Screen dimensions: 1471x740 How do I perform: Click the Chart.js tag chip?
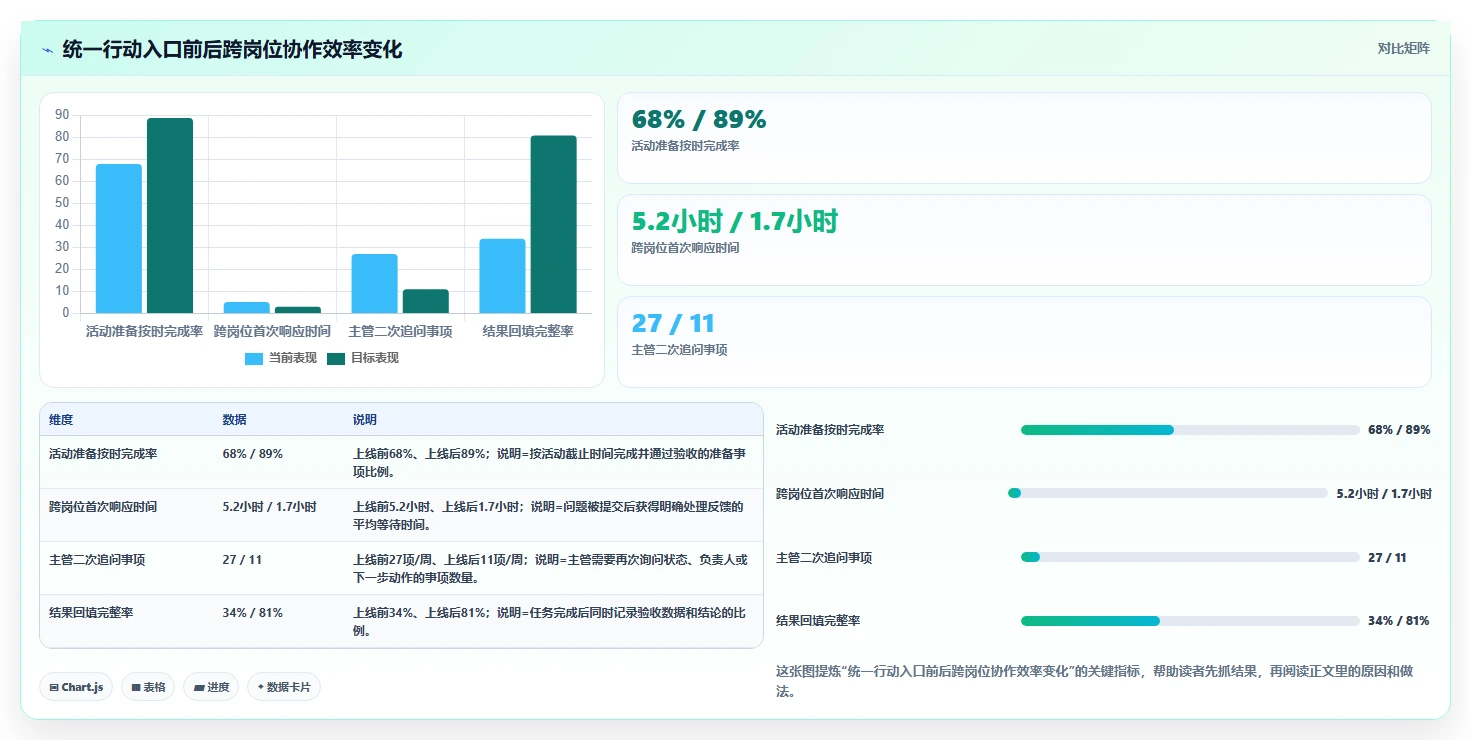(x=76, y=687)
